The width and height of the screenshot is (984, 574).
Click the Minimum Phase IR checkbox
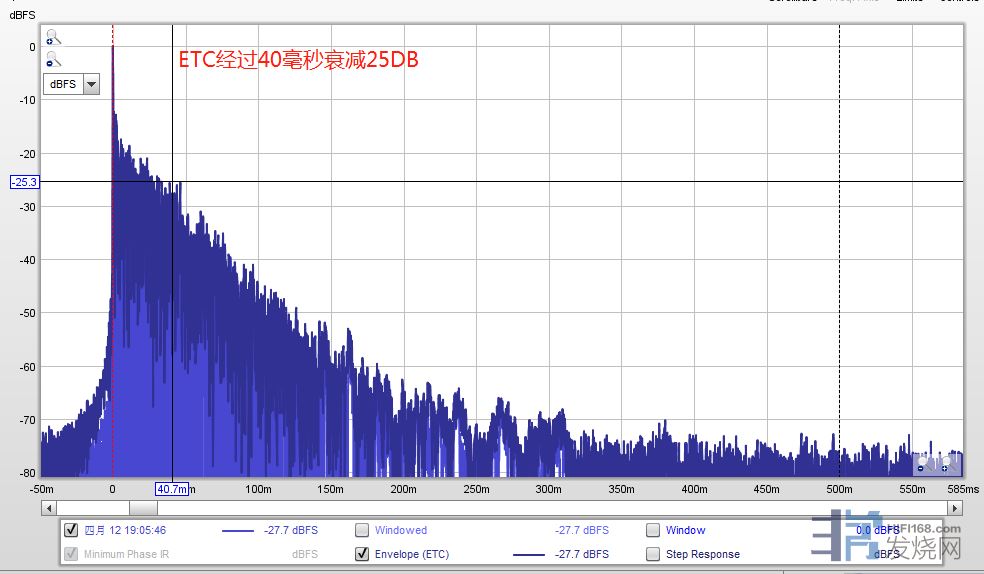[71, 554]
